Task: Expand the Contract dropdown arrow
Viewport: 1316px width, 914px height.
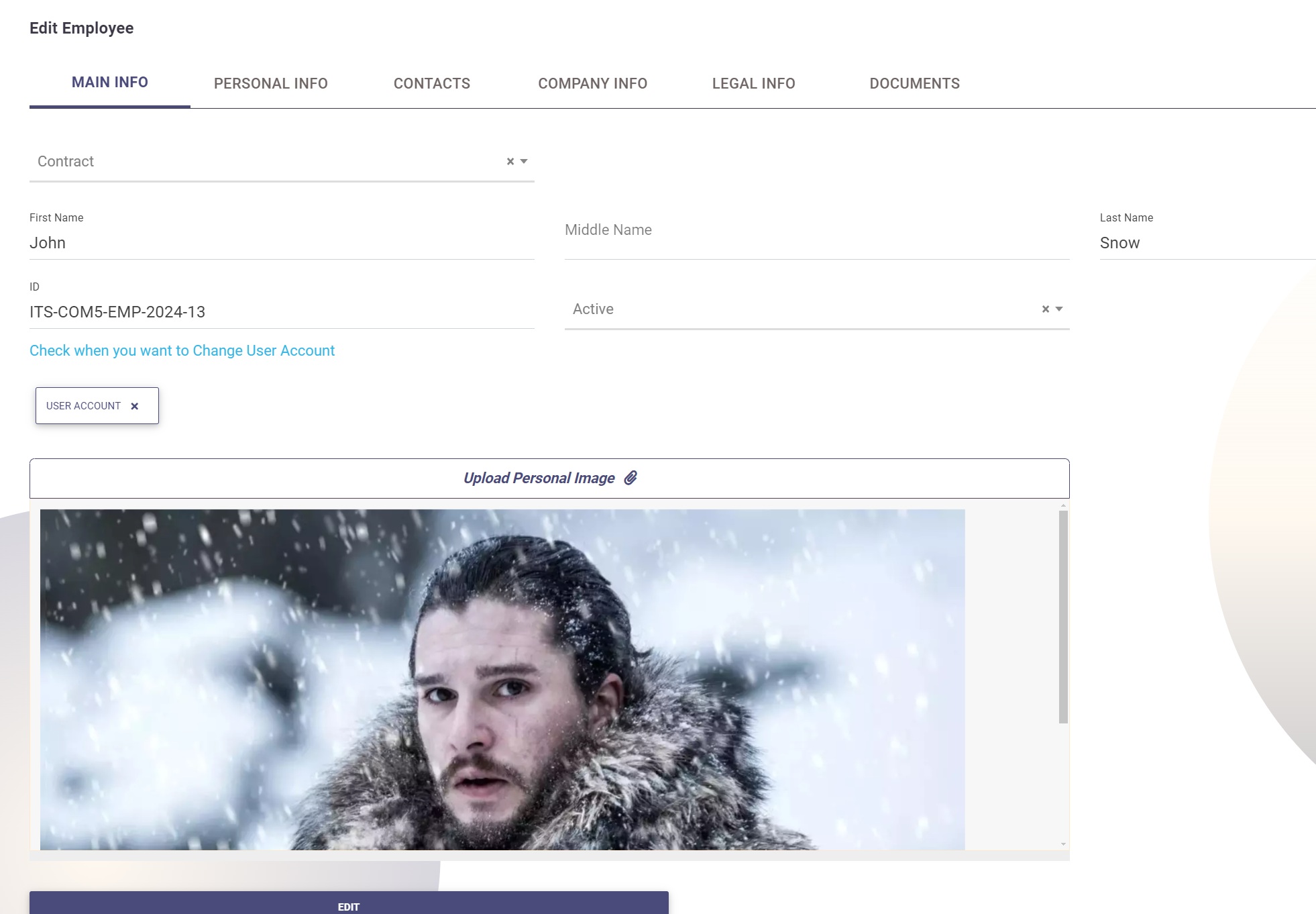Action: point(524,162)
